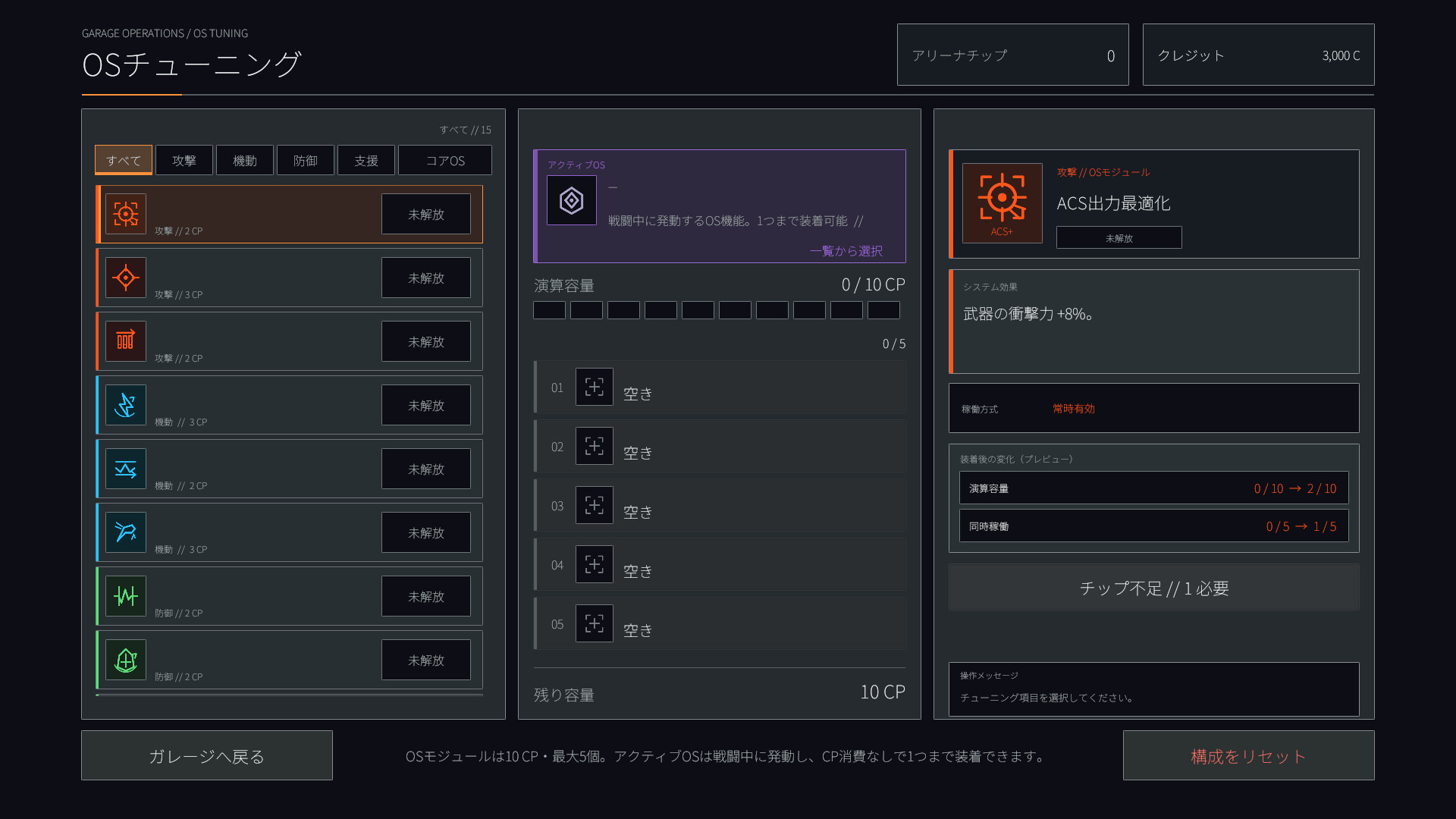
Task: Click the すべて // 15 count label
Action: tap(466, 130)
